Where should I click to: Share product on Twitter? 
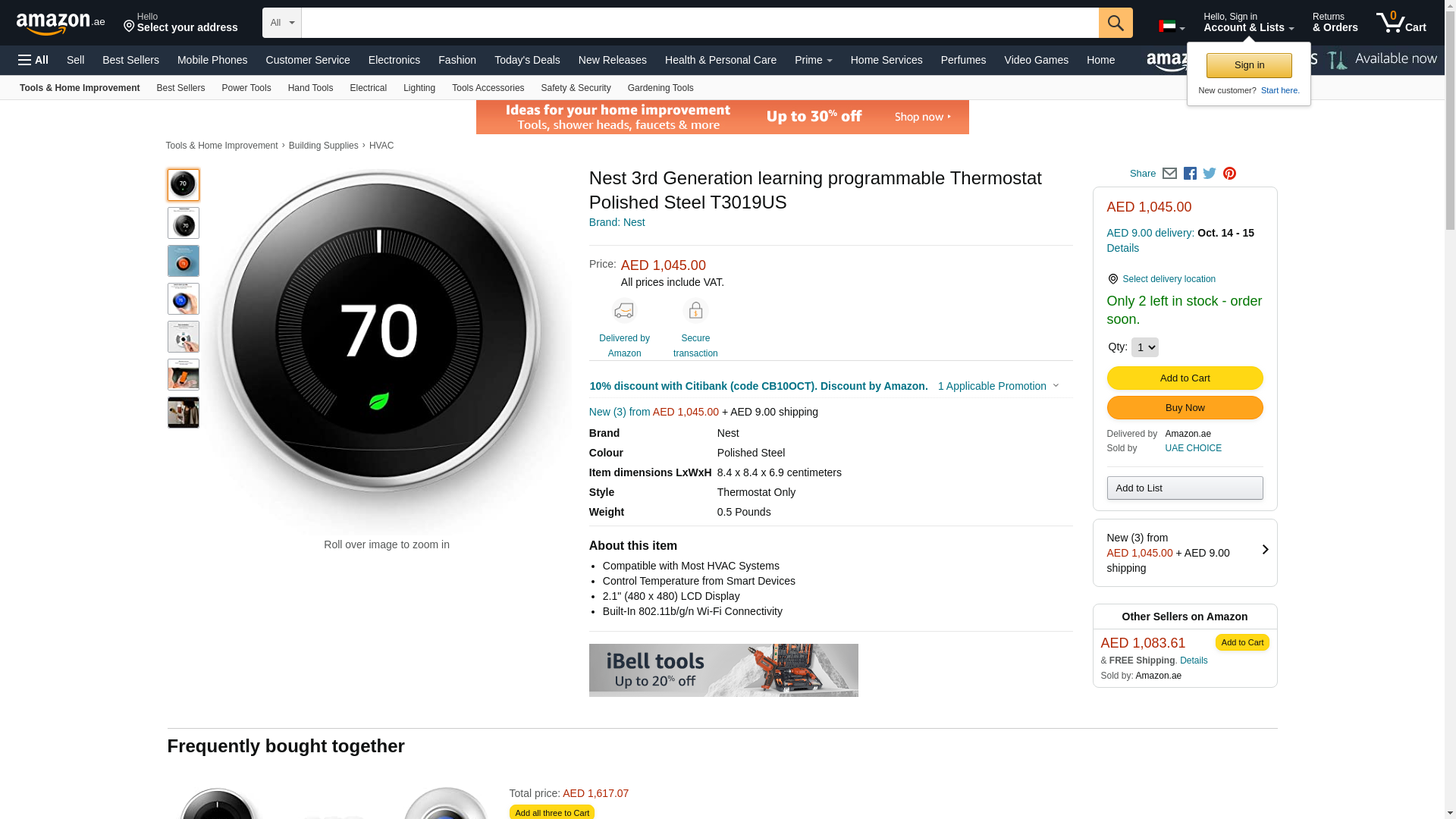click(1210, 174)
